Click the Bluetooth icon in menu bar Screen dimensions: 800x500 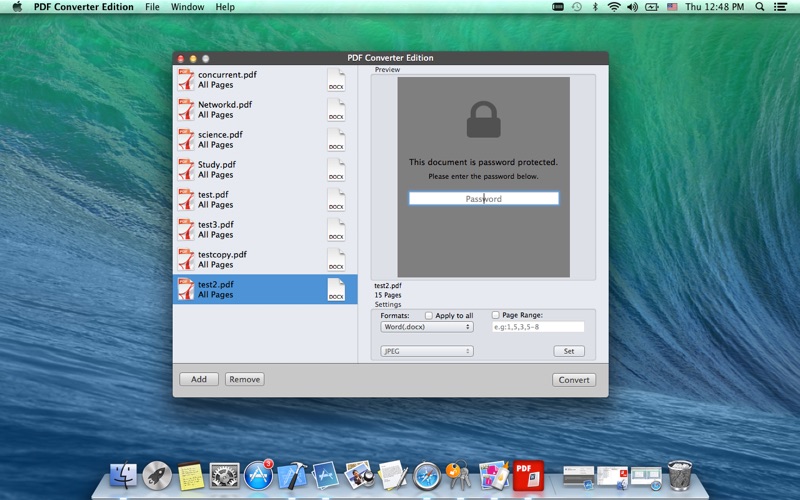(595, 7)
